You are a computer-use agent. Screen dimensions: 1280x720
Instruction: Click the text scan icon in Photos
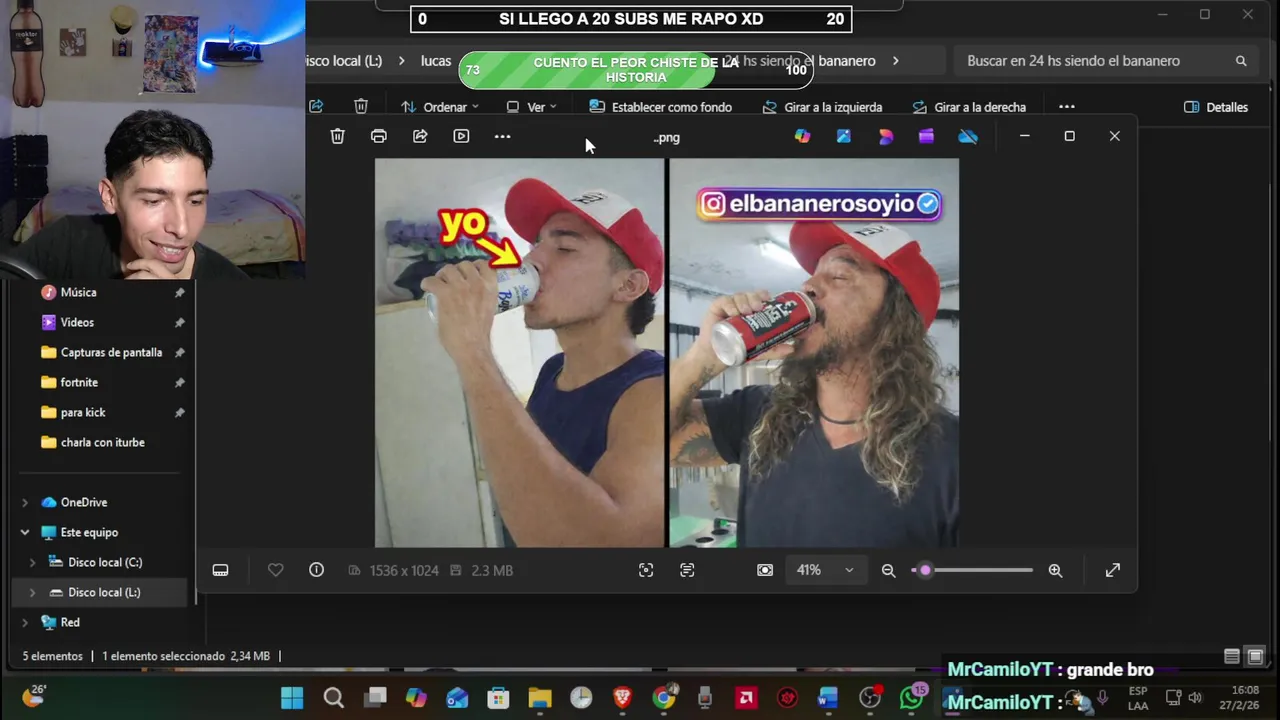687,570
